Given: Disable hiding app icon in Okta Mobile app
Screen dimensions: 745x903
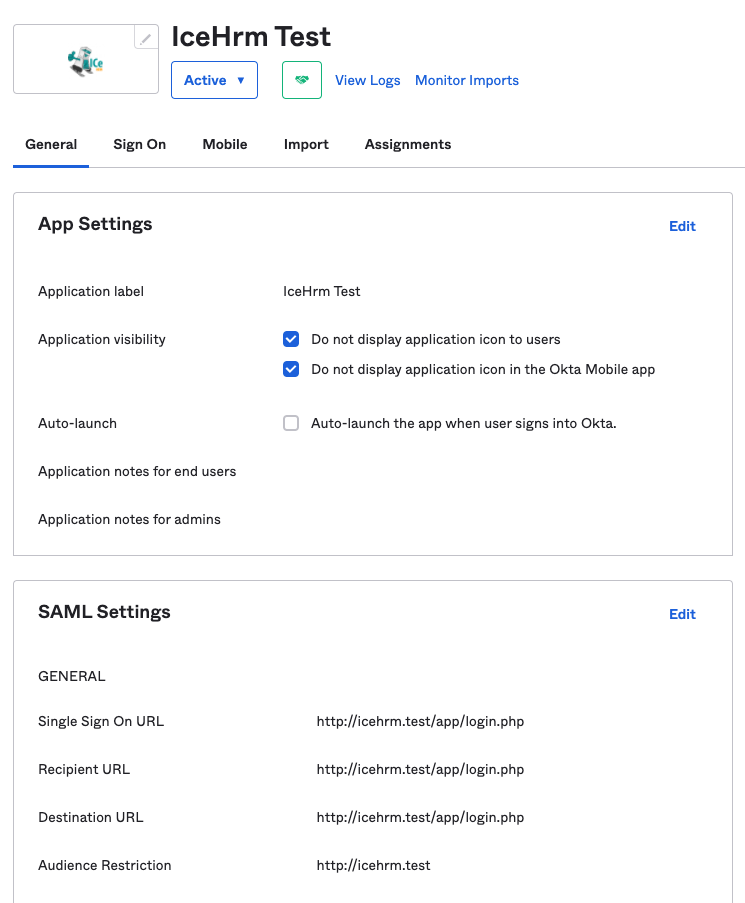Looking at the screenshot, I should click(290, 369).
